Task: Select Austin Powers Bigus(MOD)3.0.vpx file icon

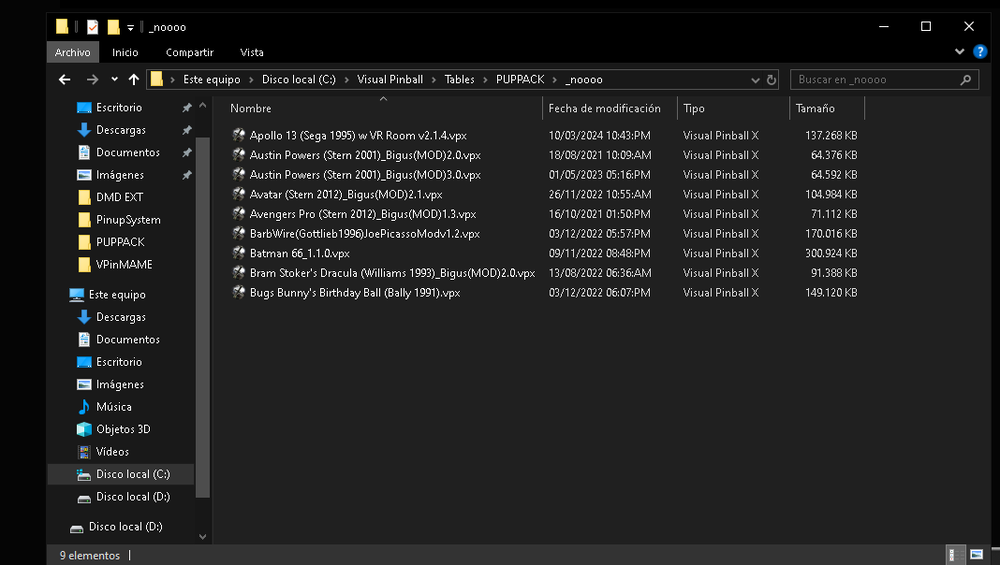Action: [239, 175]
